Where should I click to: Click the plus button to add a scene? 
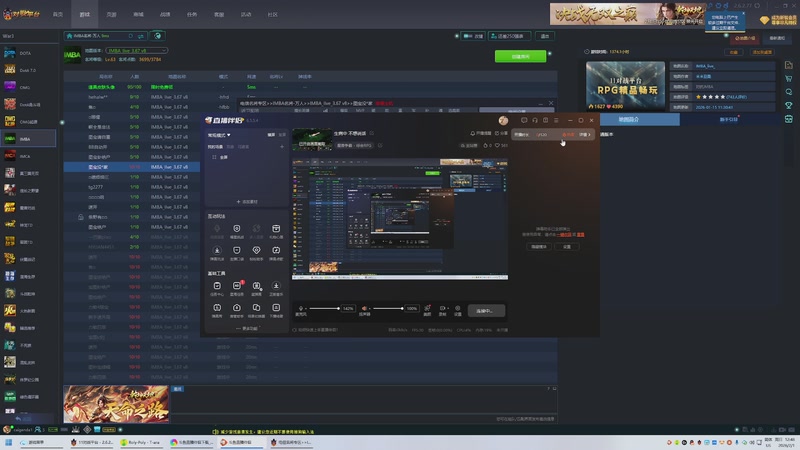click(x=282, y=147)
